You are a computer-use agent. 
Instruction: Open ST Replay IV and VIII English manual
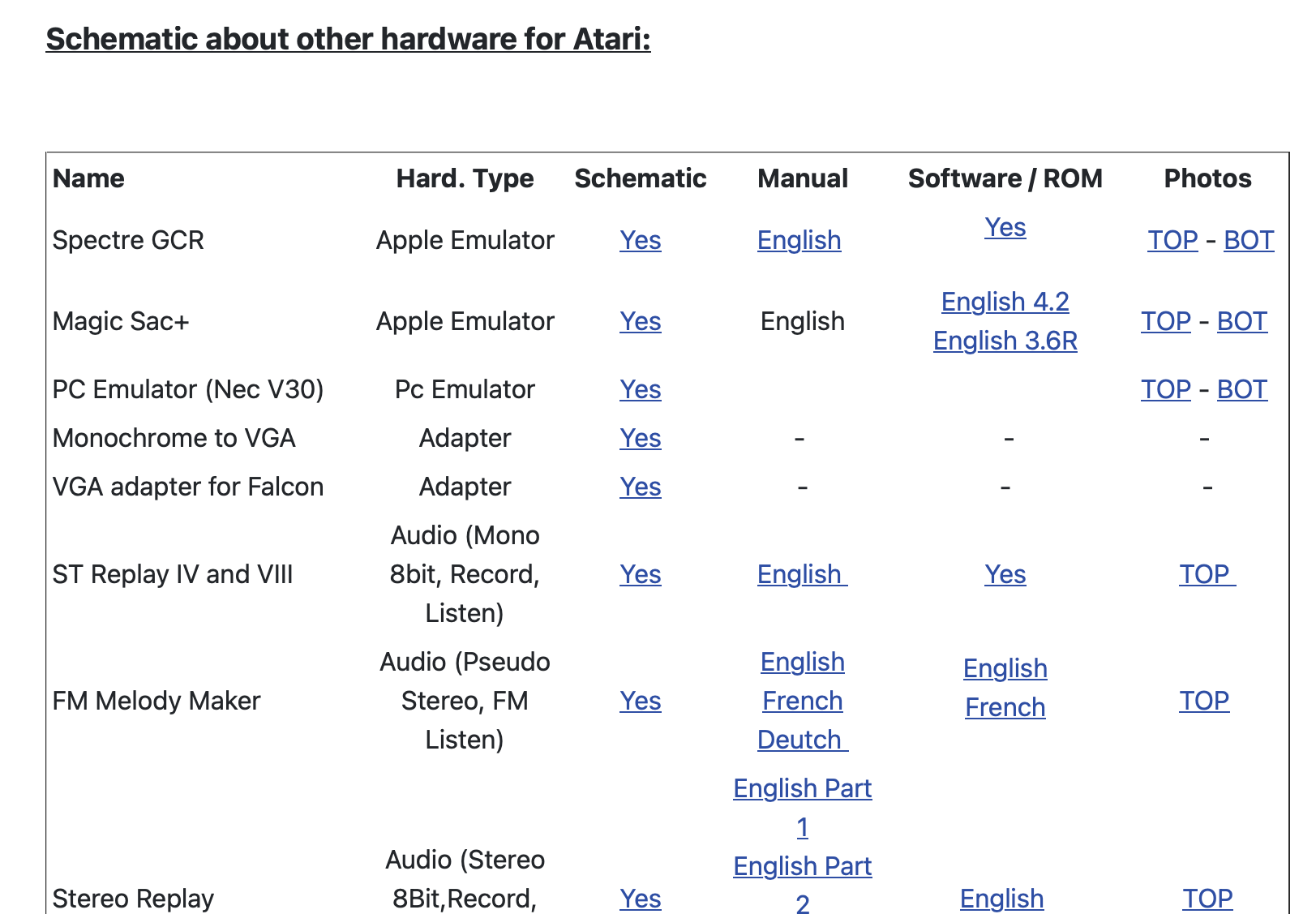pos(800,574)
